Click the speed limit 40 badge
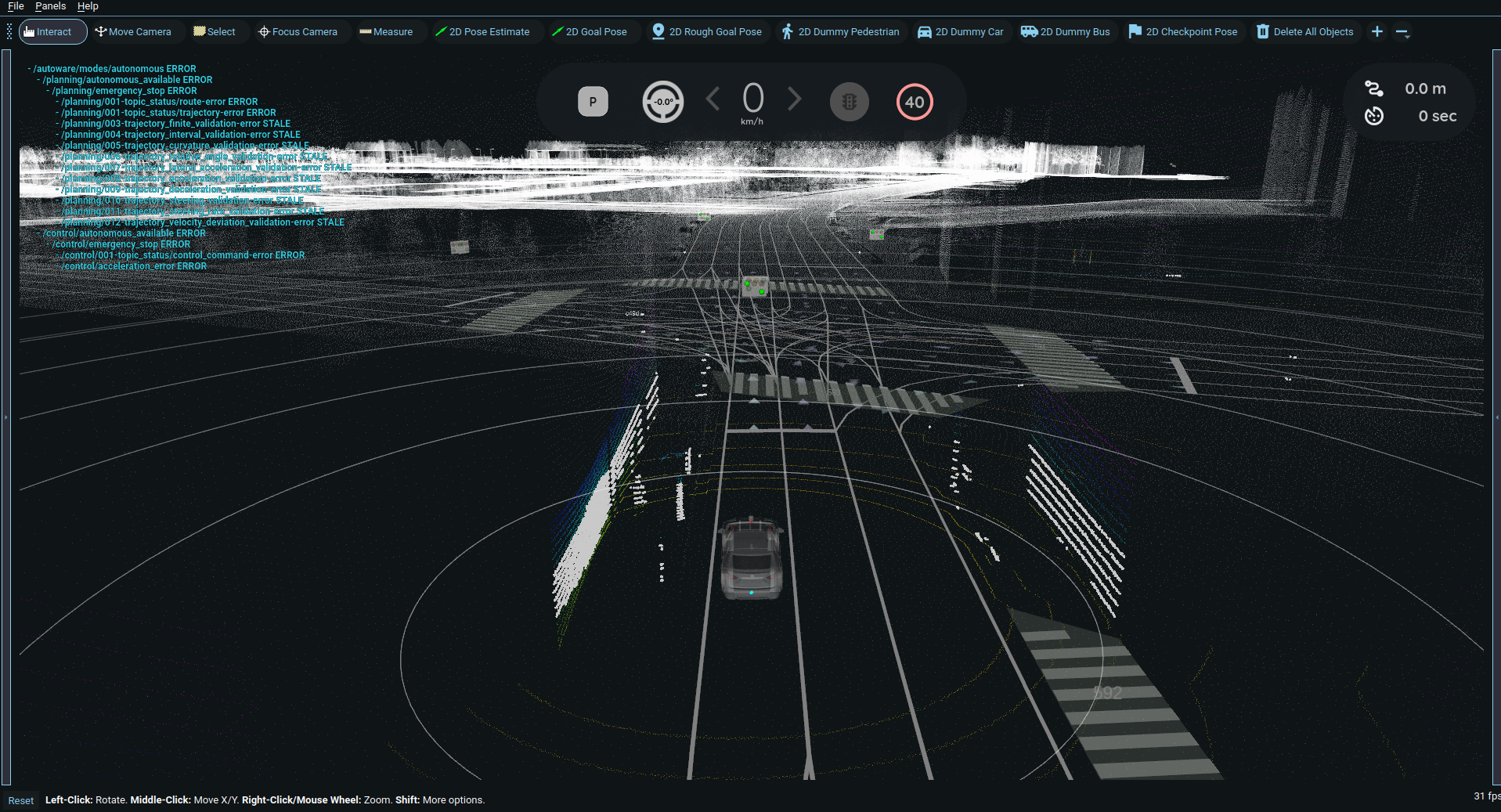 click(914, 101)
